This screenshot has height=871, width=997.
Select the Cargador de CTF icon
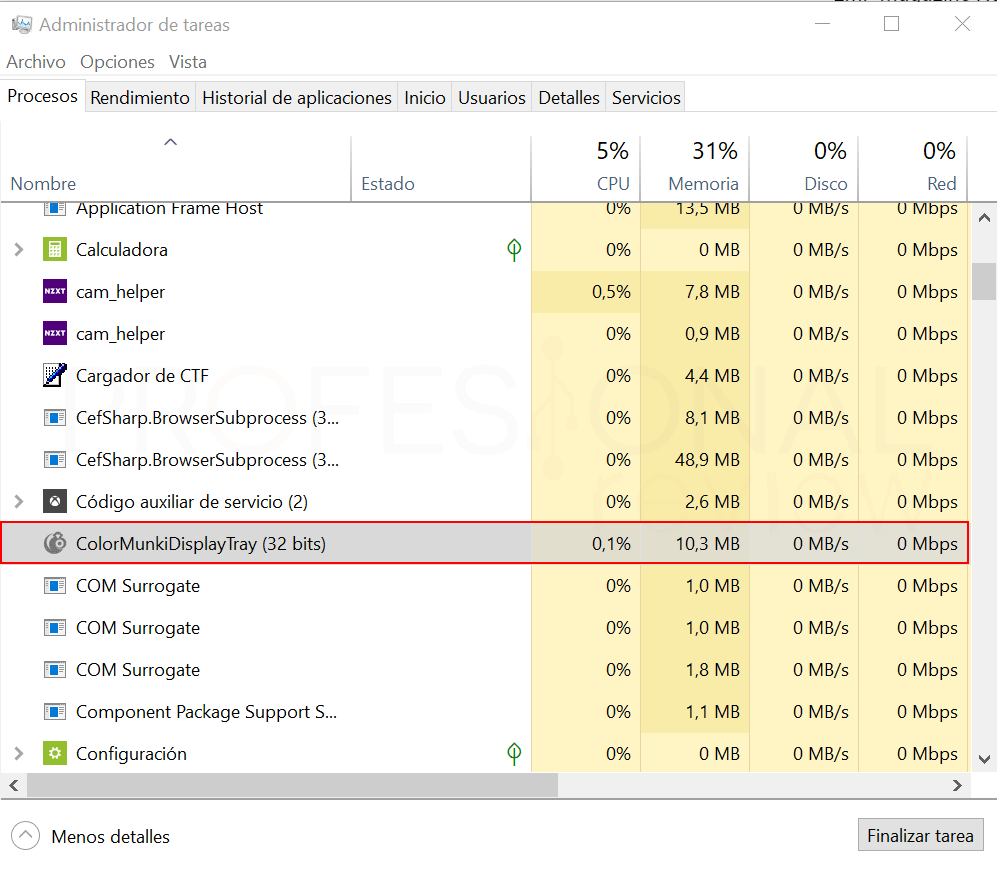click(55, 376)
